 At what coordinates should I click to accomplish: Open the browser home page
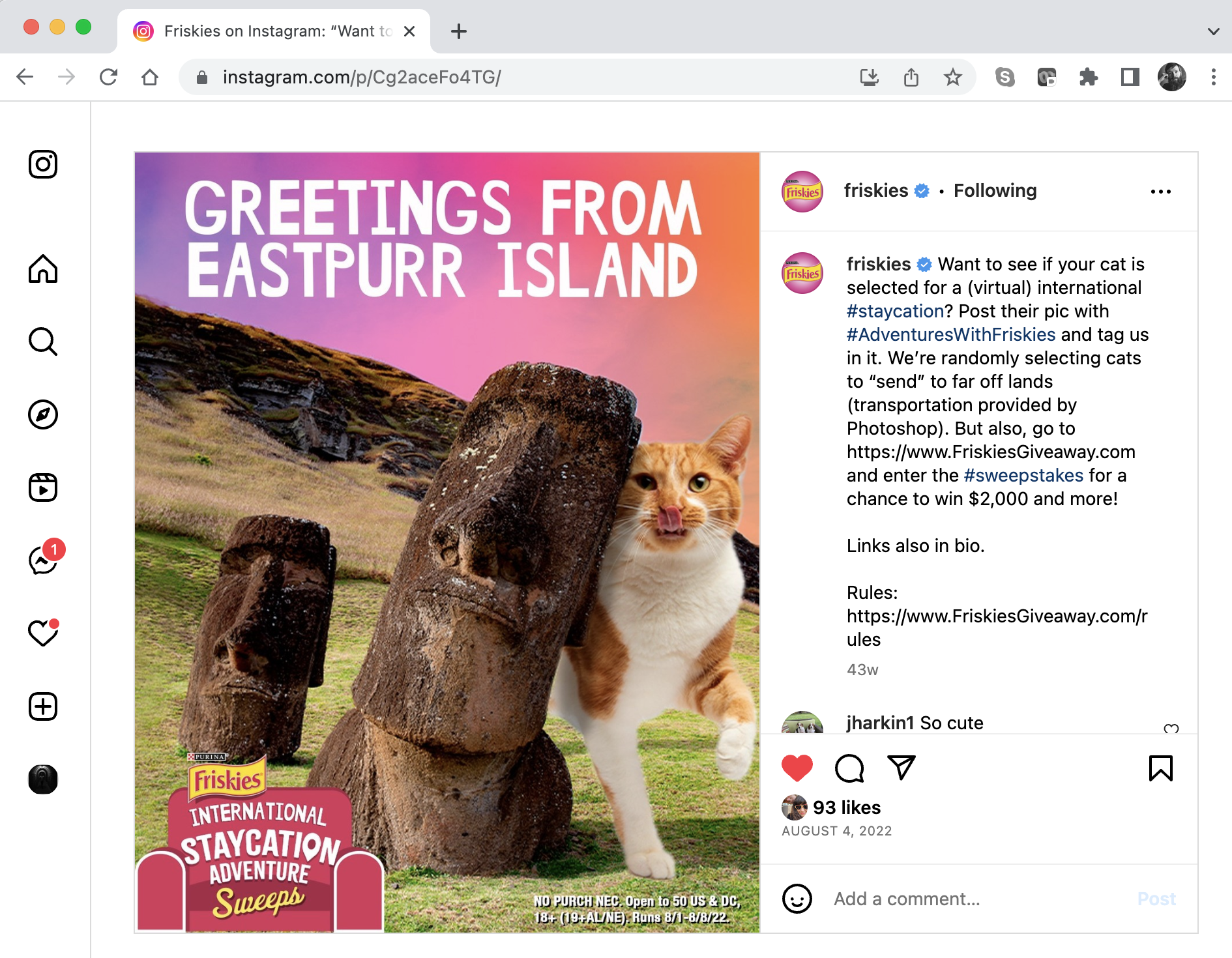click(x=150, y=77)
